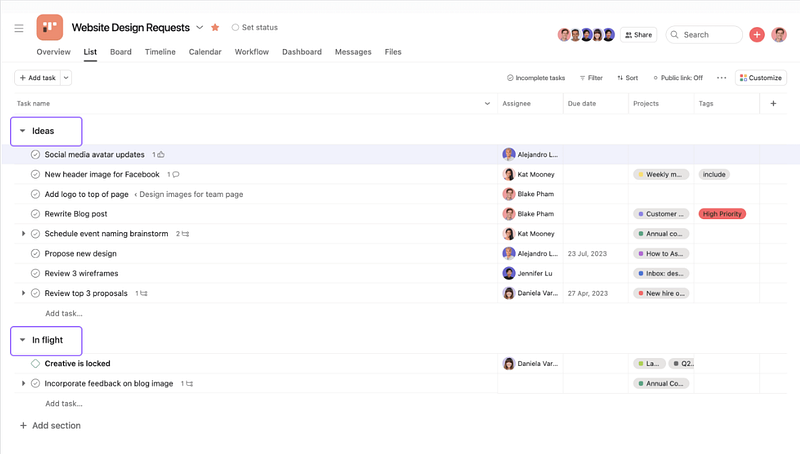Switch to the Calendar tab

click(205, 52)
